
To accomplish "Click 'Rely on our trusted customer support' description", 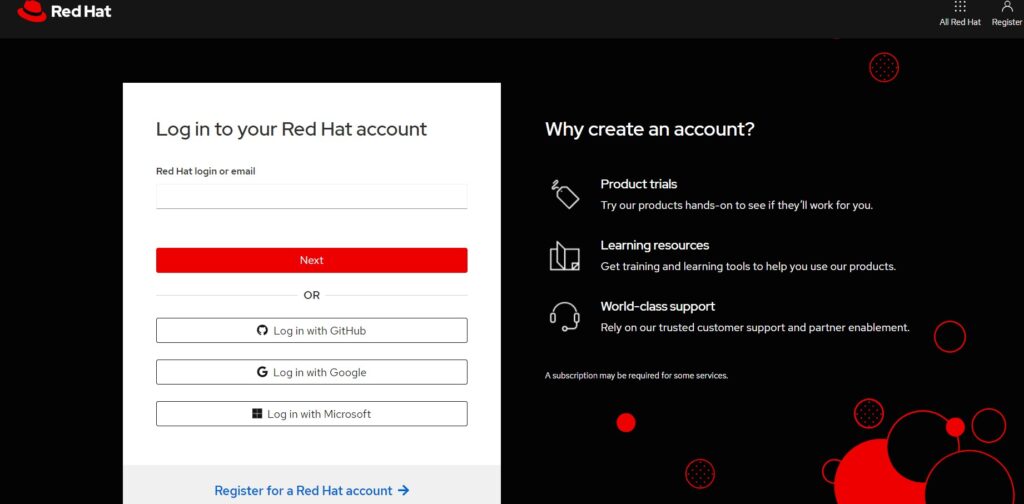I will pyautogui.click(x=755, y=328).
